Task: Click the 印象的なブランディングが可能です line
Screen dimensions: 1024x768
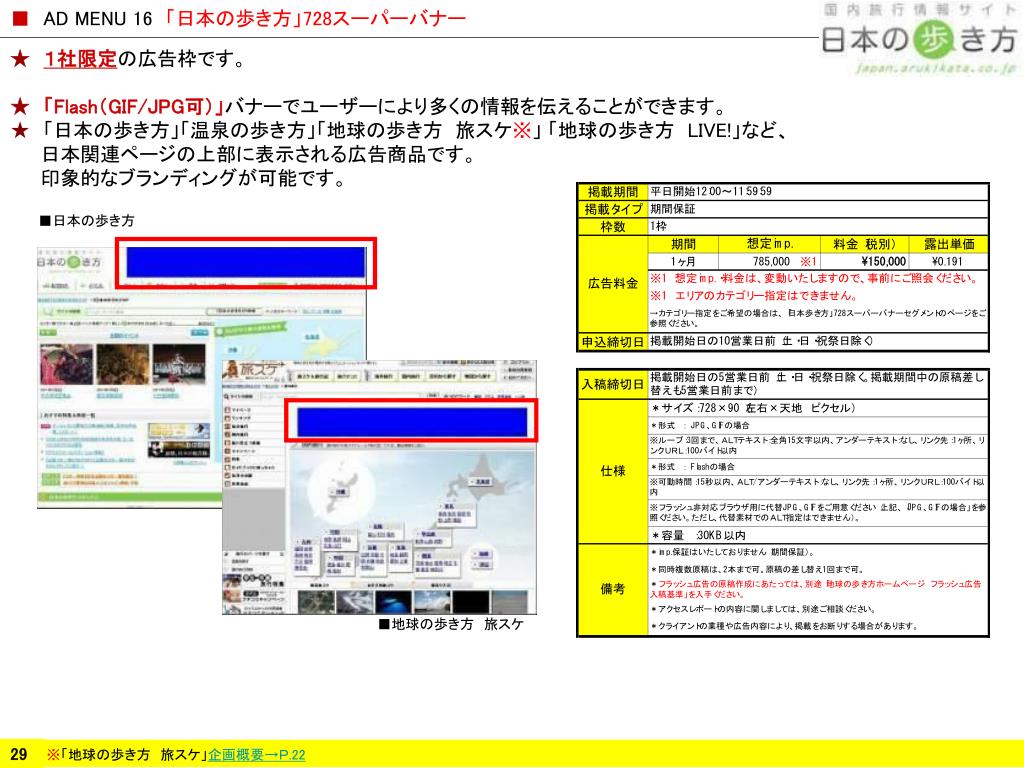Action: pyautogui.click(x=193, y=178)
